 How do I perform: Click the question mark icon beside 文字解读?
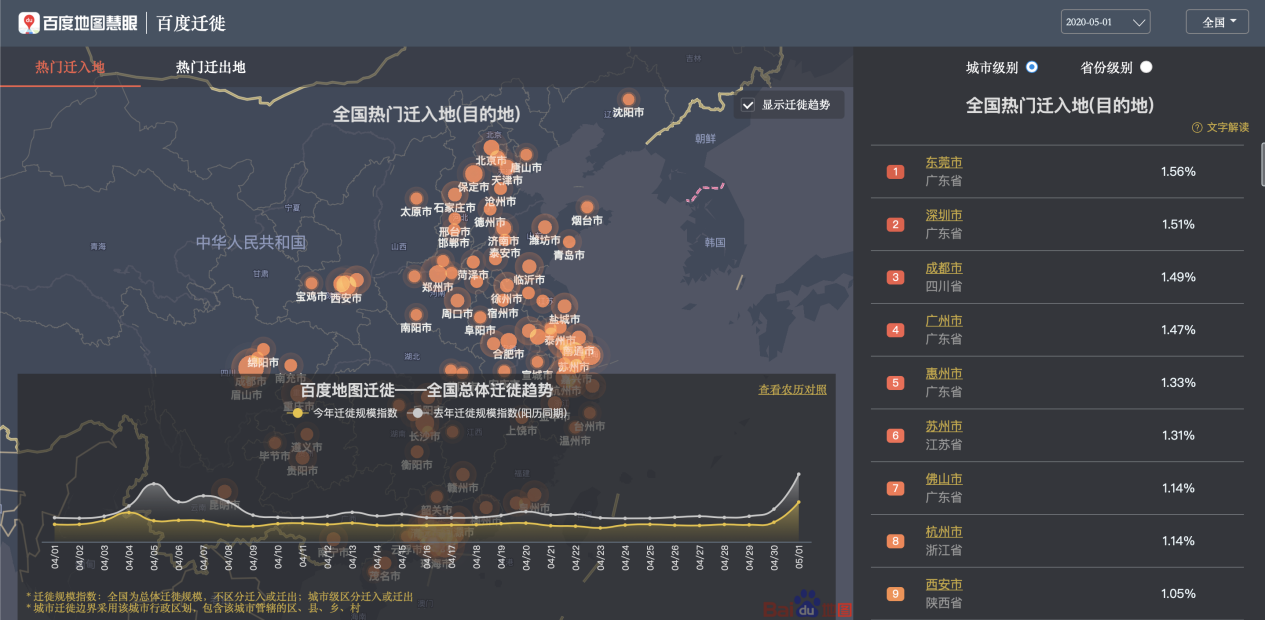pos(1197,128)
